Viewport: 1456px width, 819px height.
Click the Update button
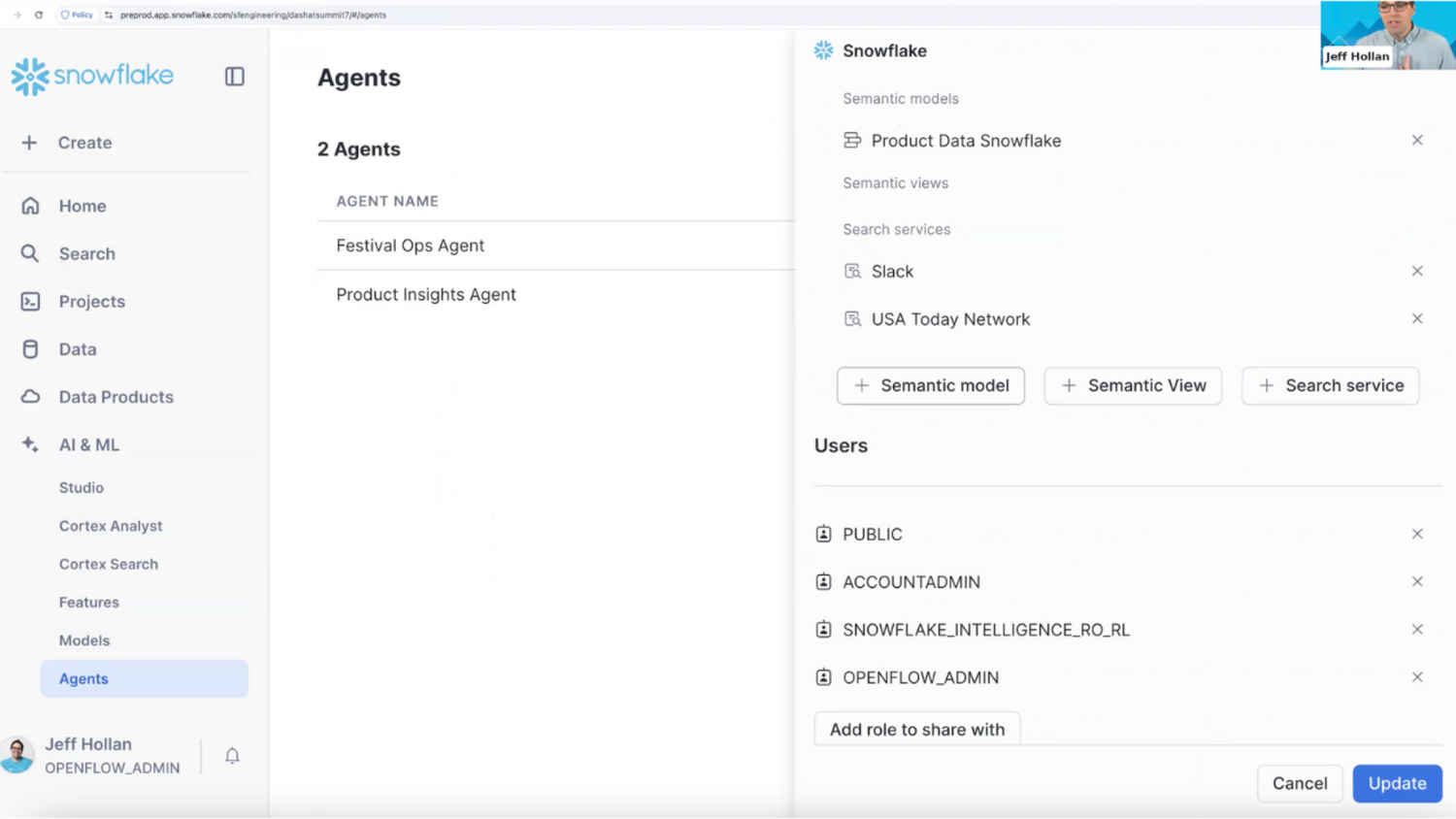(1397, 783)
